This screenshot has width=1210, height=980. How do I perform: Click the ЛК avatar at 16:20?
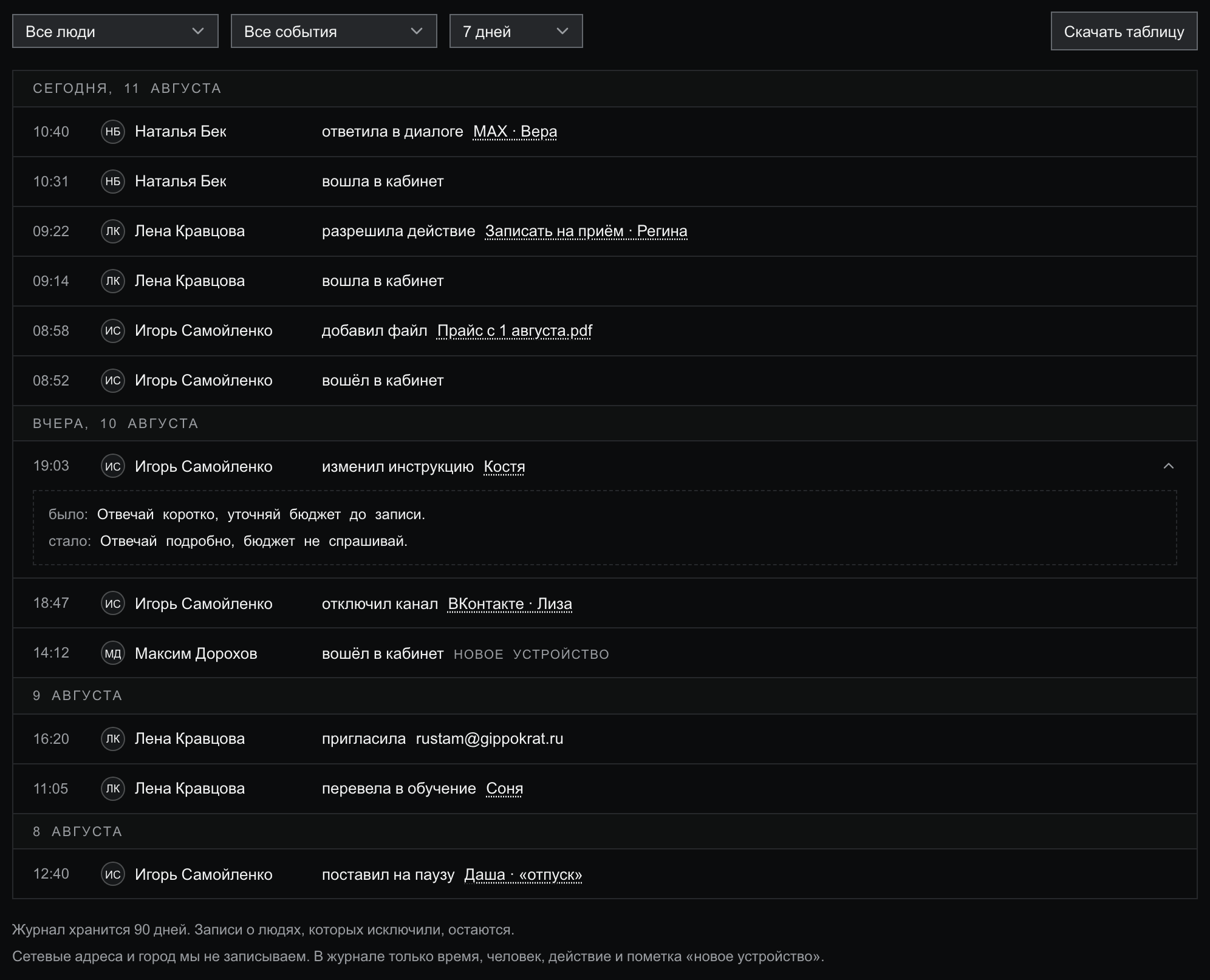click(x=113, y=739)
